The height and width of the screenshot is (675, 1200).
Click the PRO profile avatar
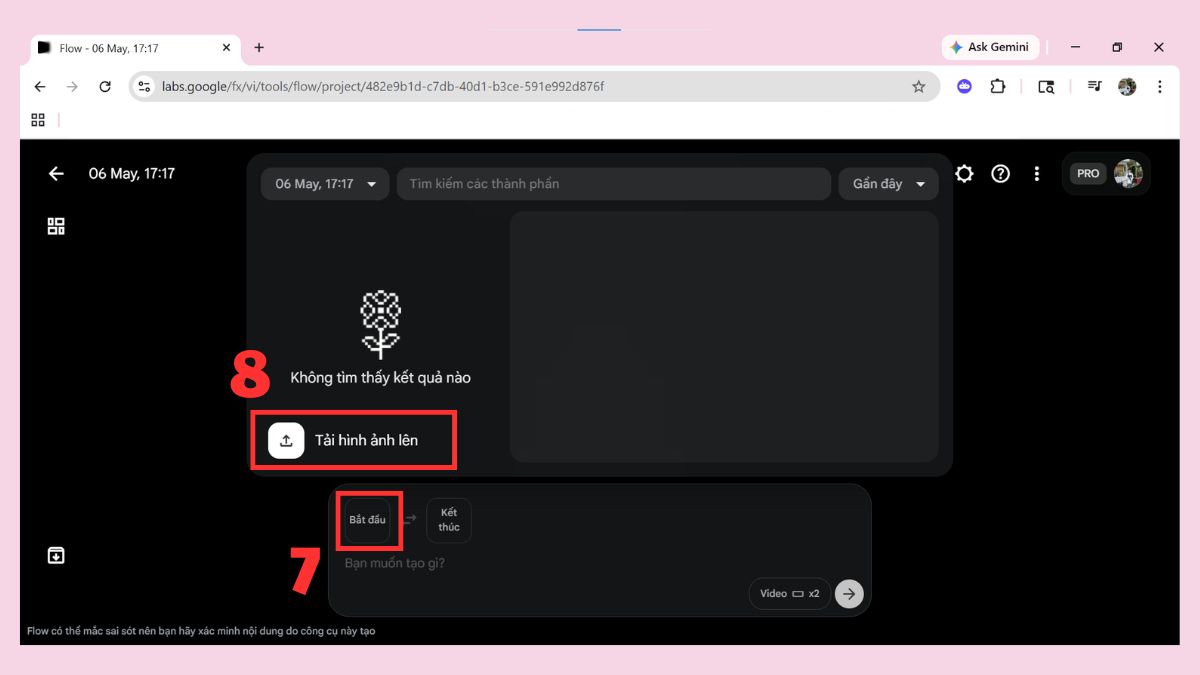(x=1128, y=173)
